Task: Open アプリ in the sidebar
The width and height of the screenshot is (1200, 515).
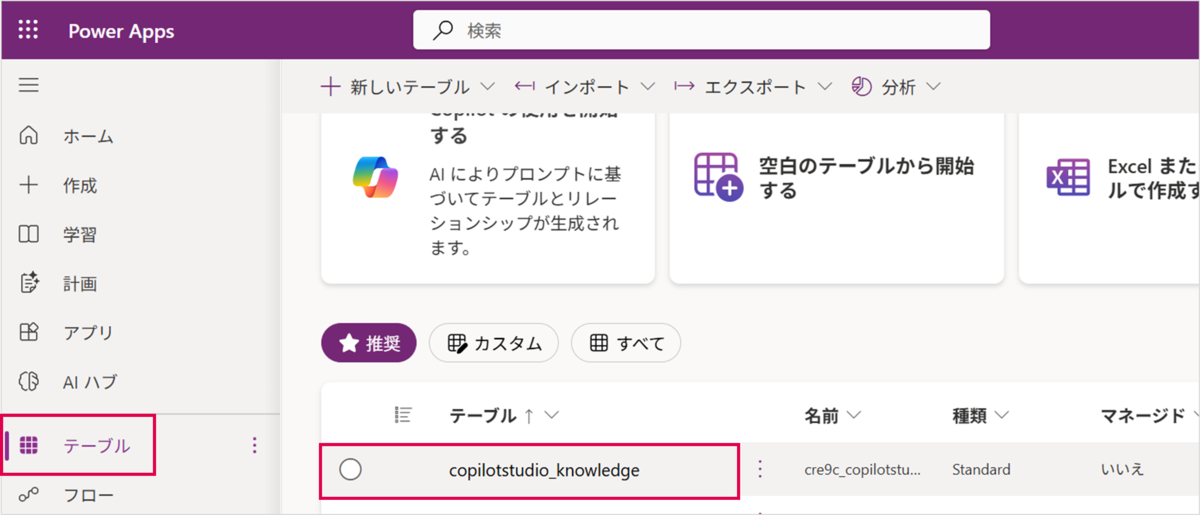Action: pos(88,332)
